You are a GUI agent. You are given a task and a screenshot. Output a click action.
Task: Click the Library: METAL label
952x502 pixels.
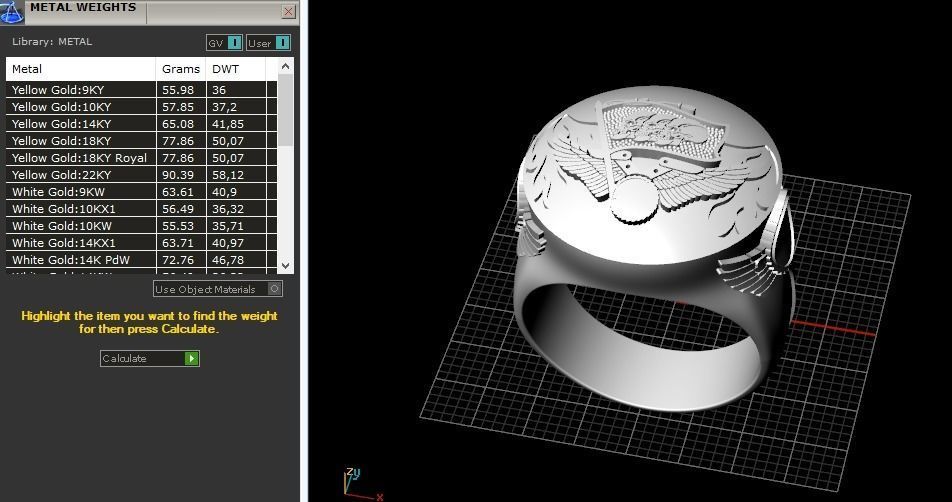[52, 42]
